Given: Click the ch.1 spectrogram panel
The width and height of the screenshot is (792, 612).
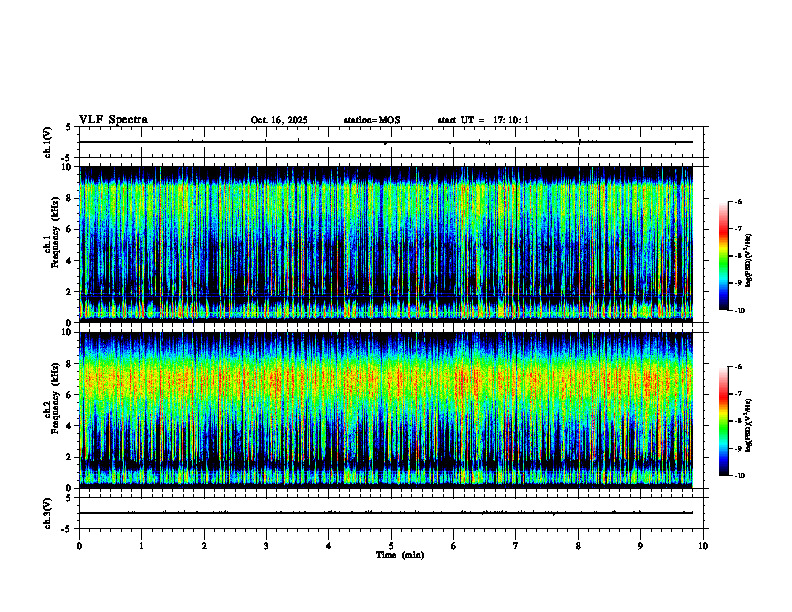Looking at the screenshot, I should [x=386, y=244].
